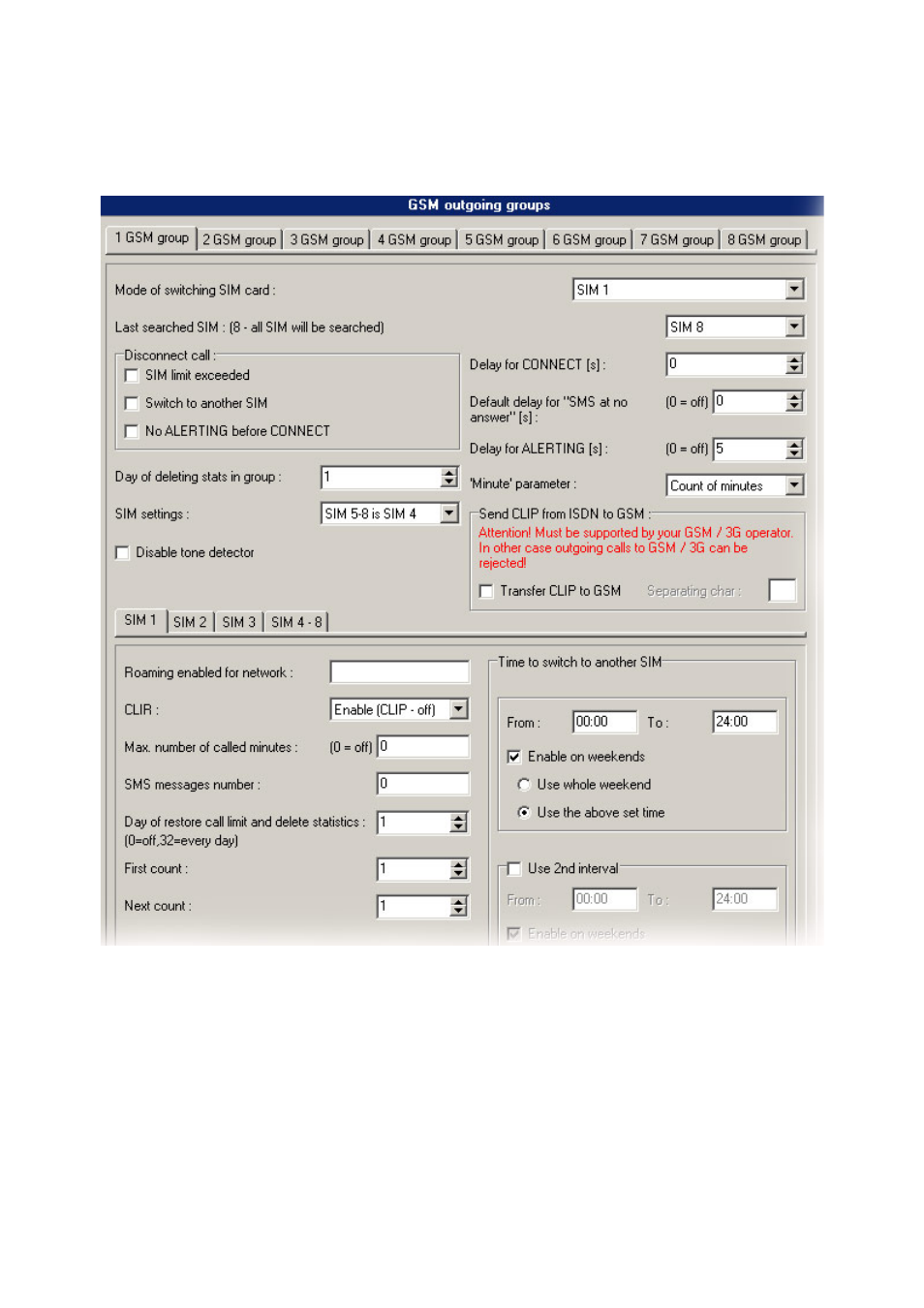Click the First count value field
This screenshot has width=924, height=1308.
[x=414, y=869]
